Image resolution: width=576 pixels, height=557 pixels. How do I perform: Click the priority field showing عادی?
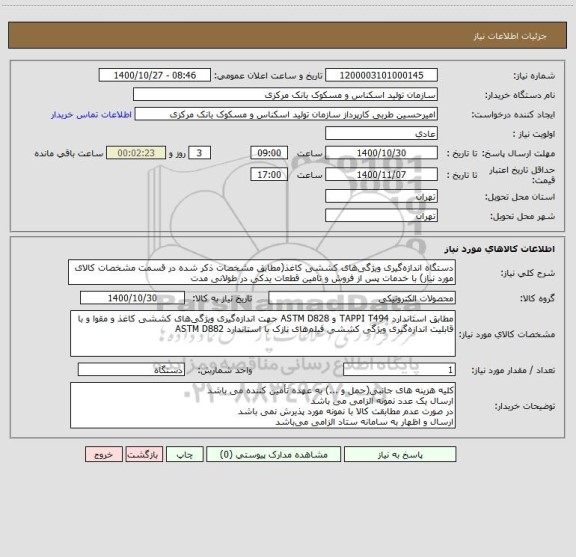381,133
